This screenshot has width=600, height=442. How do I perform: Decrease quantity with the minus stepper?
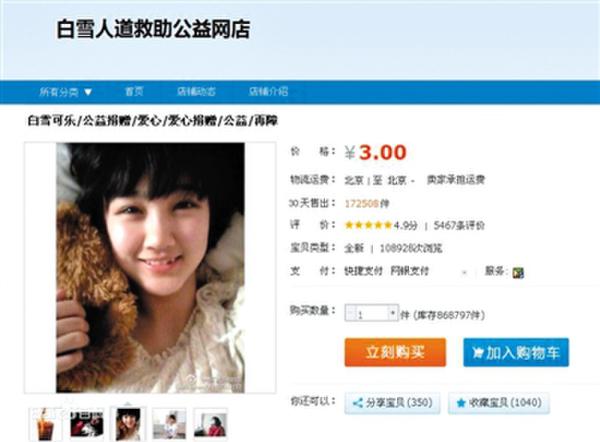(351, 313)
